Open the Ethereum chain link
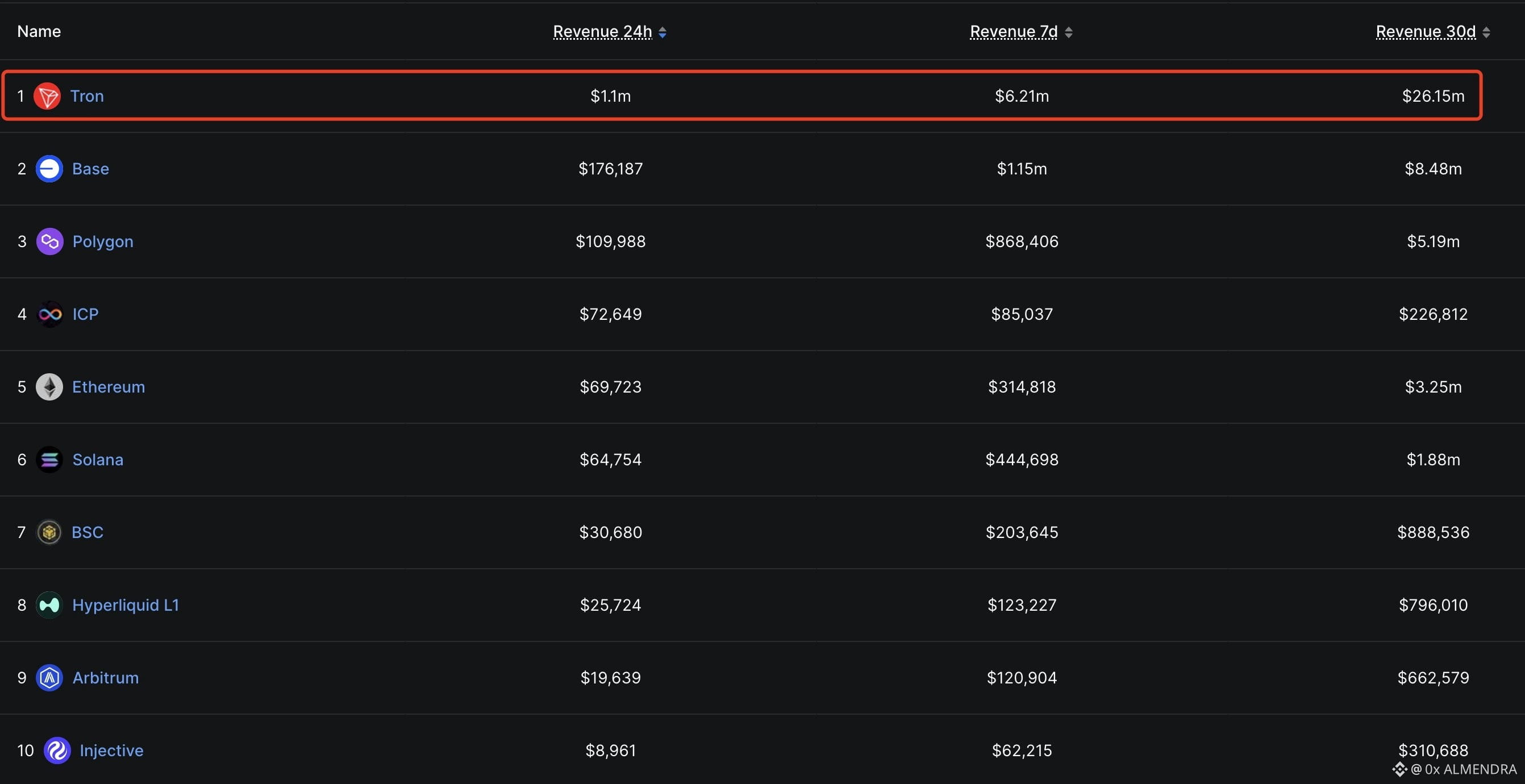 [109, 387]
